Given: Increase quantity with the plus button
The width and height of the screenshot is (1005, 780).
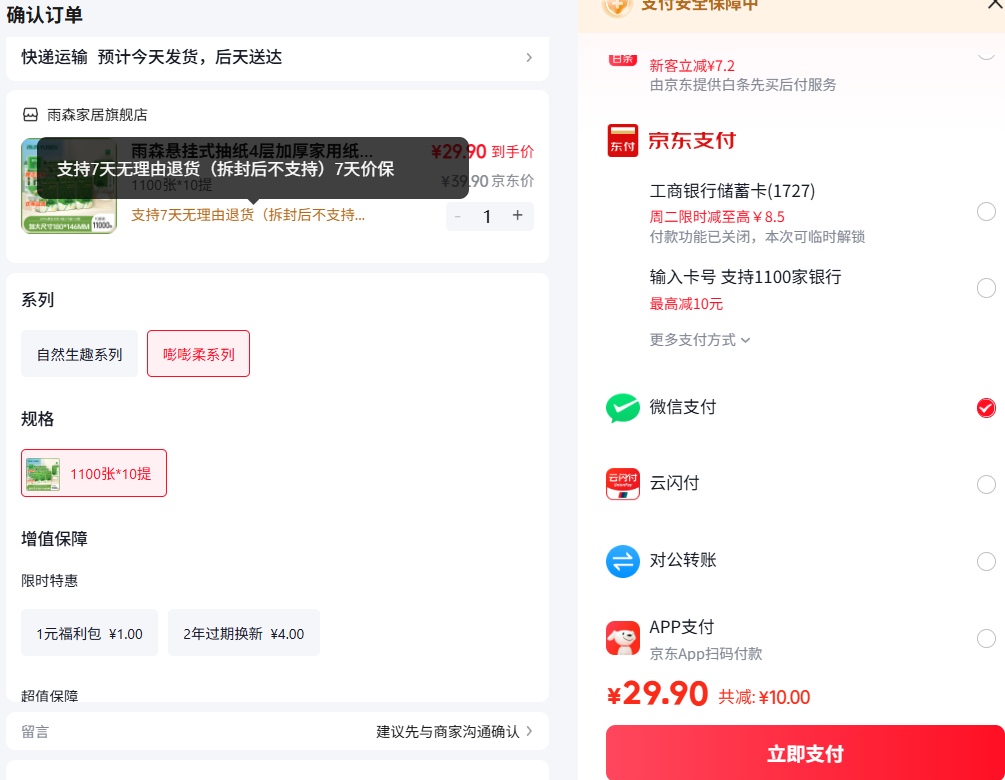Looking at the screenshot, I should tap(518, 215).
